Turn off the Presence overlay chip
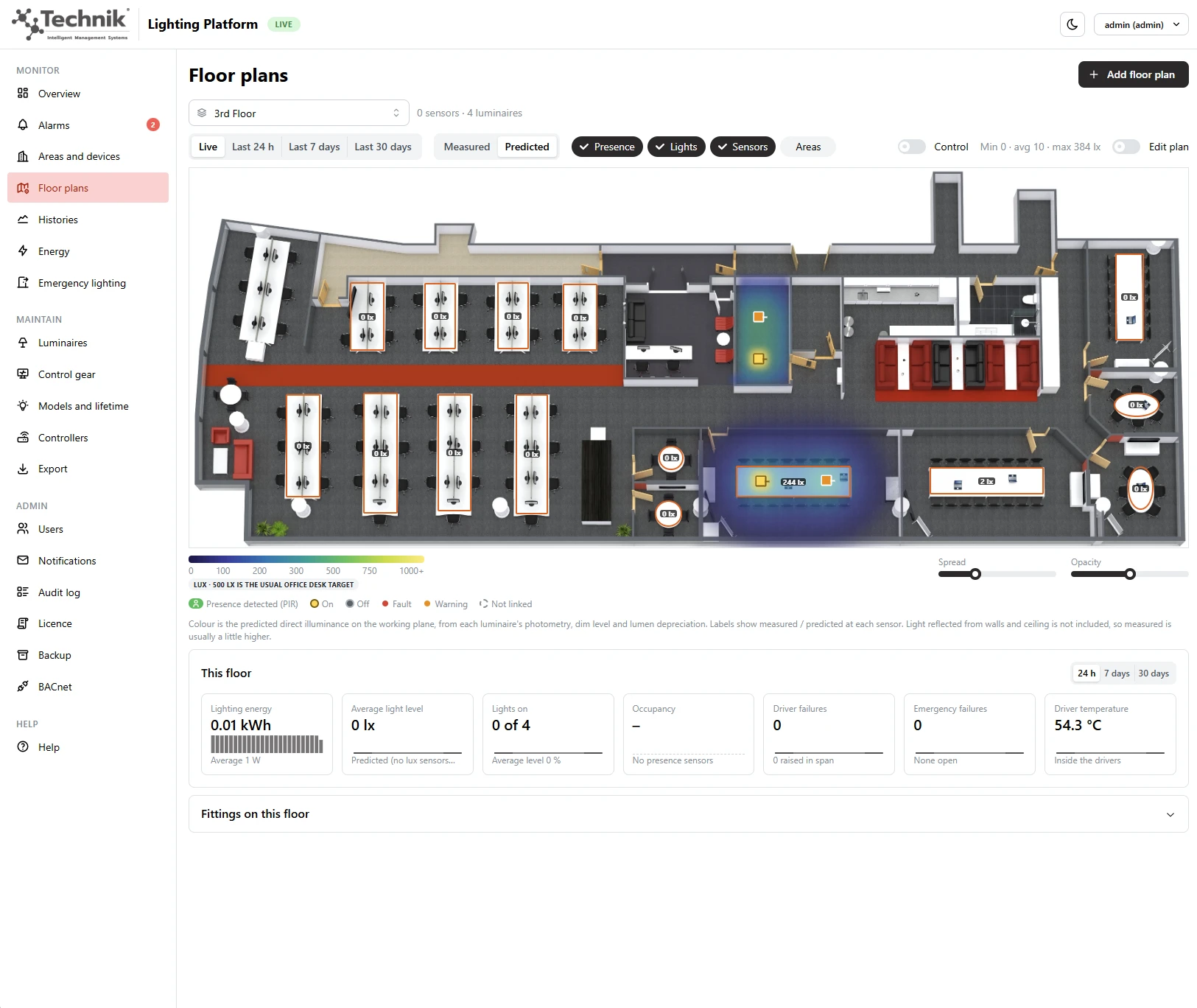1197x1008 pixels. (607, 147)
